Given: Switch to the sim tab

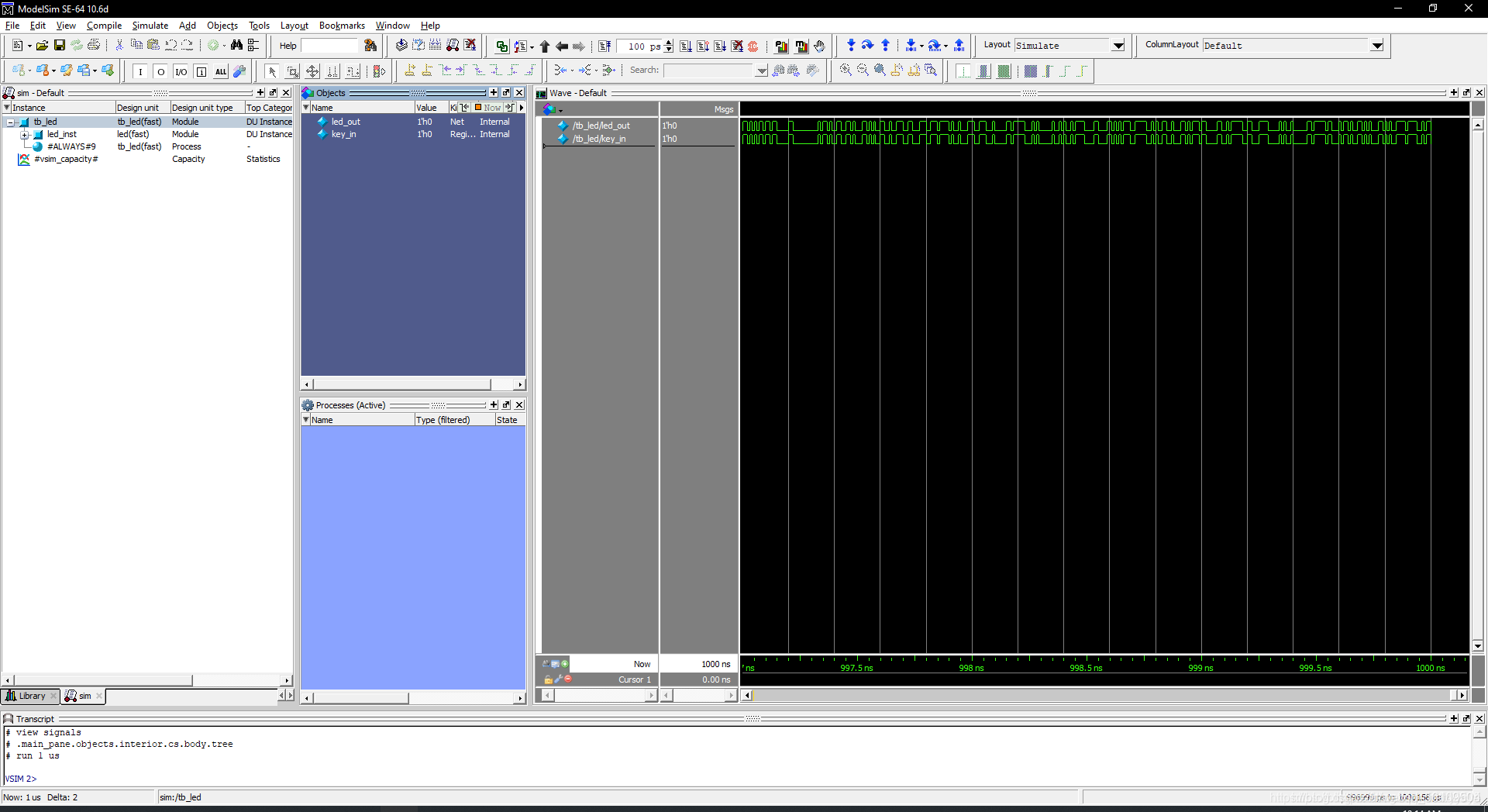Looking at the screenshot, I should [83, 696].
